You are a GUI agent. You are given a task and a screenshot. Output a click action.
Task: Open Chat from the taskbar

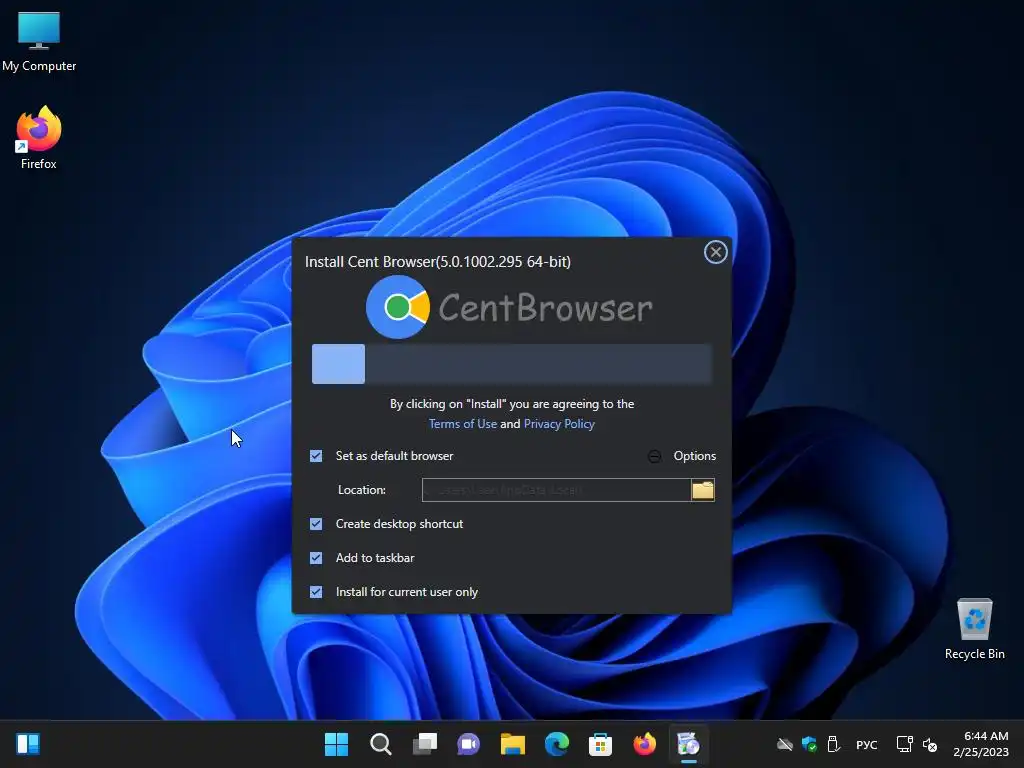pos(468,744)
